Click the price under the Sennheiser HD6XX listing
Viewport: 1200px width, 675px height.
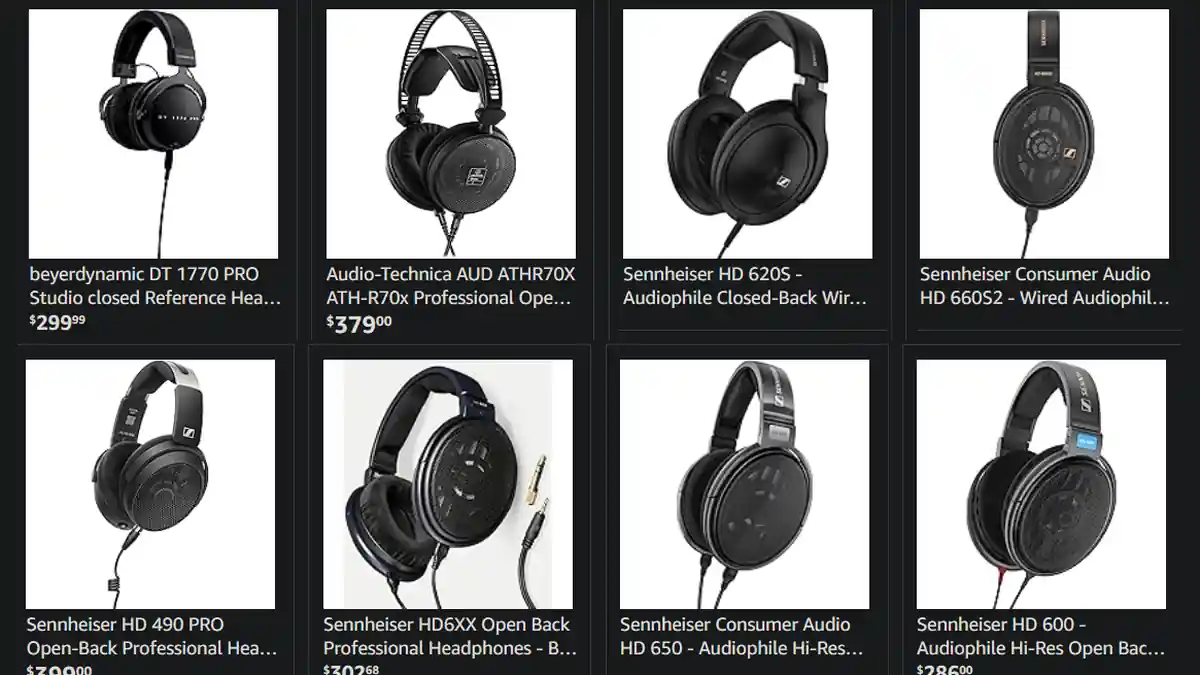click(354, 669)
